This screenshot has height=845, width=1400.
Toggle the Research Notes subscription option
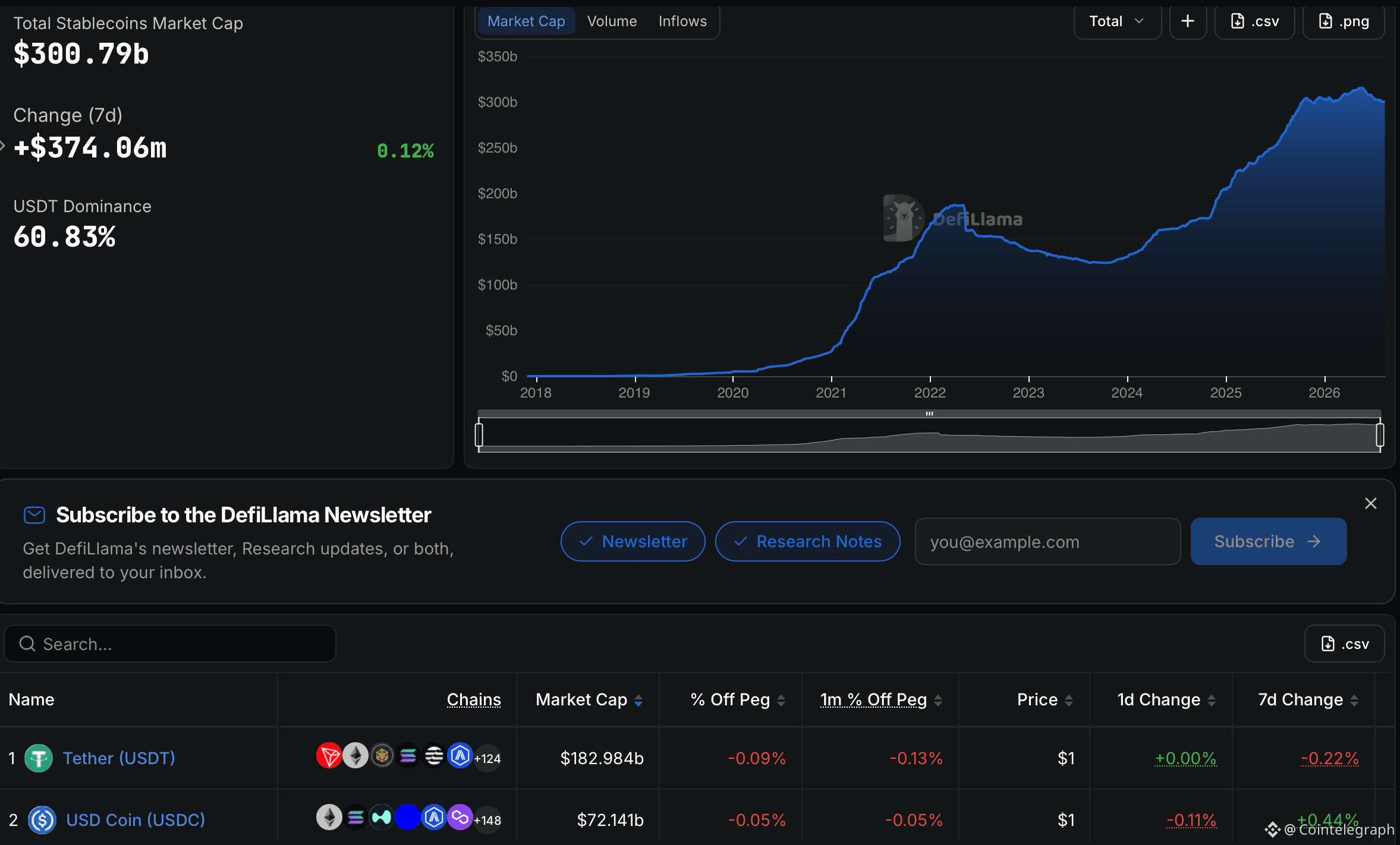(807, 541)
